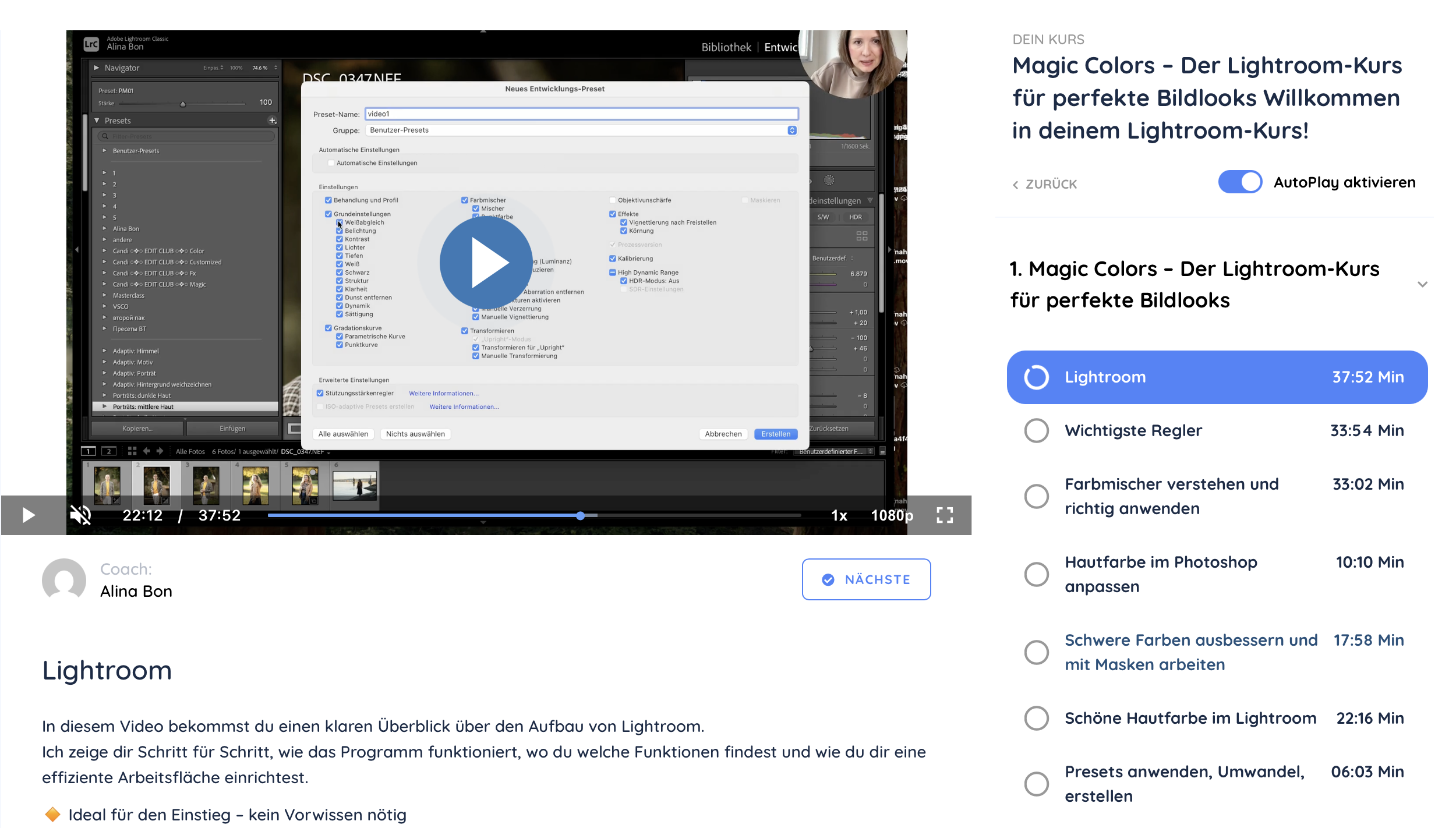Image resolution: width=1456 pixels, height=828 pixels.
Task: Mark the Hautfarbe im Photoshop anpassen circle
Action: [x=1036, y=574]
